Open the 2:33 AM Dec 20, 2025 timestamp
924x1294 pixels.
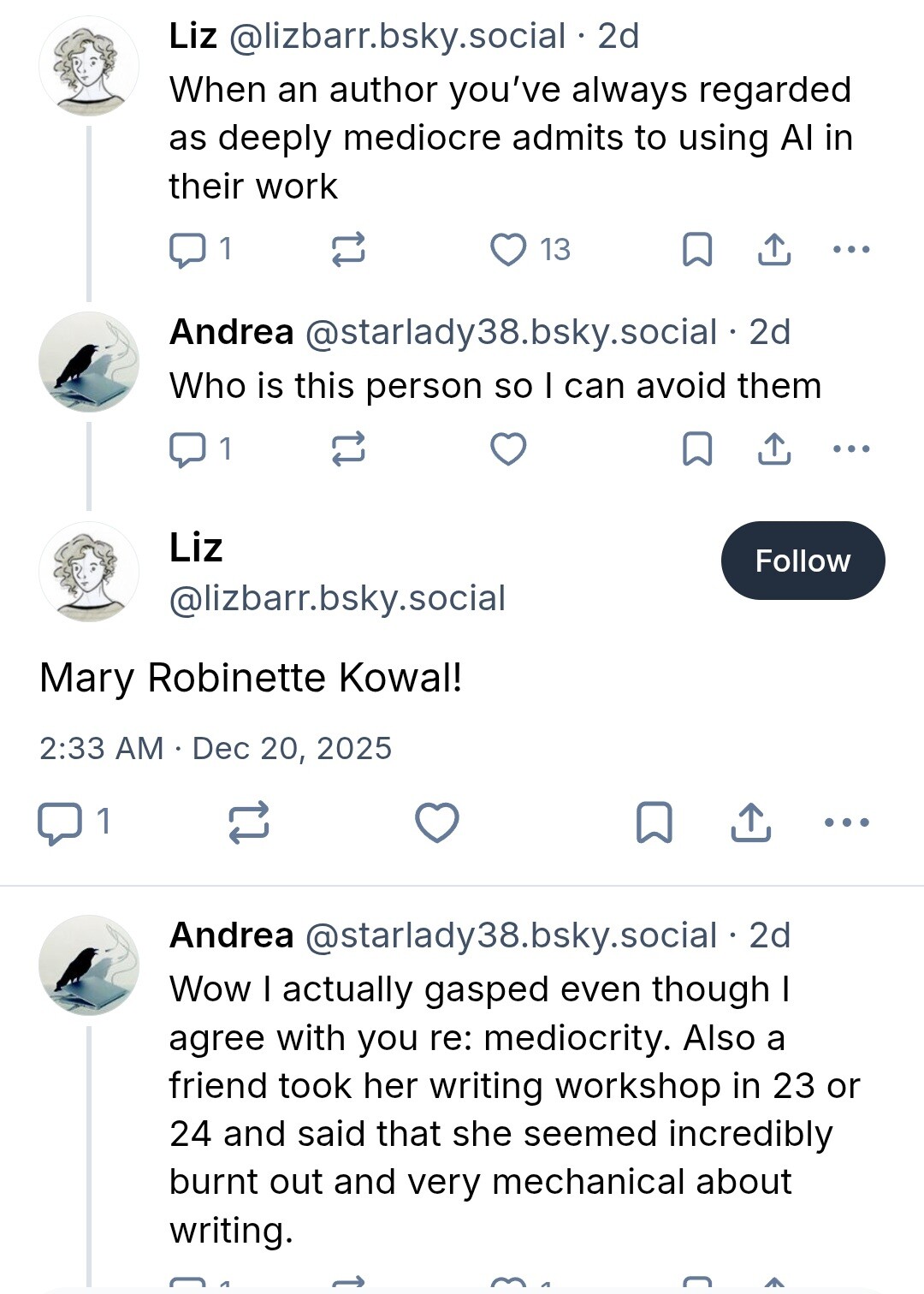[216, 749]
